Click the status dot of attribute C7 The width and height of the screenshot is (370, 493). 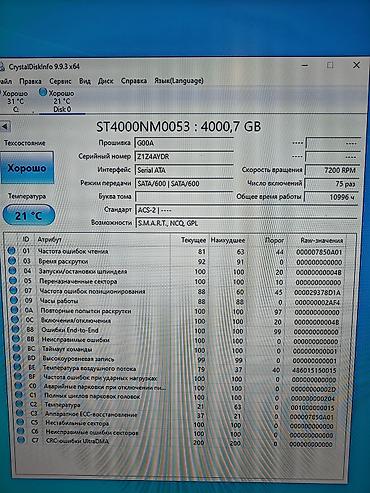21,440
